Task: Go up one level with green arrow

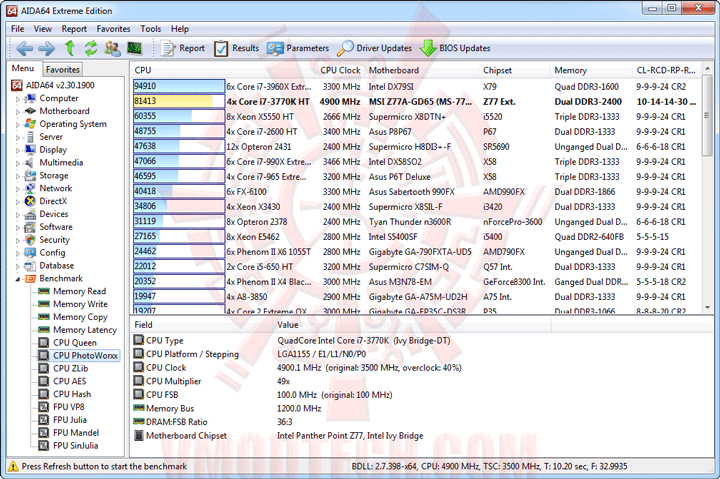Action: click(x=69, y=48)
